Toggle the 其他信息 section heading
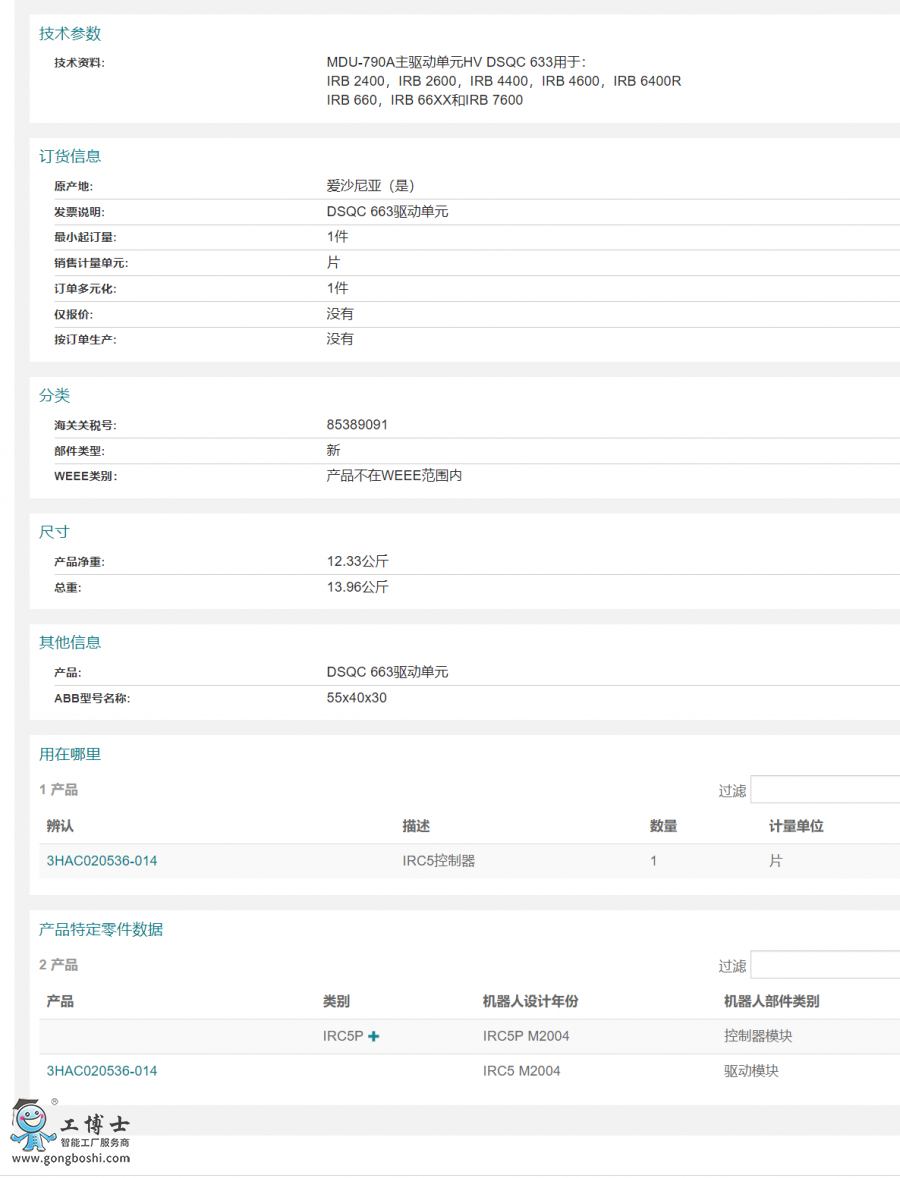This screenshot has width=900, height=1178. tap(70, 642)
